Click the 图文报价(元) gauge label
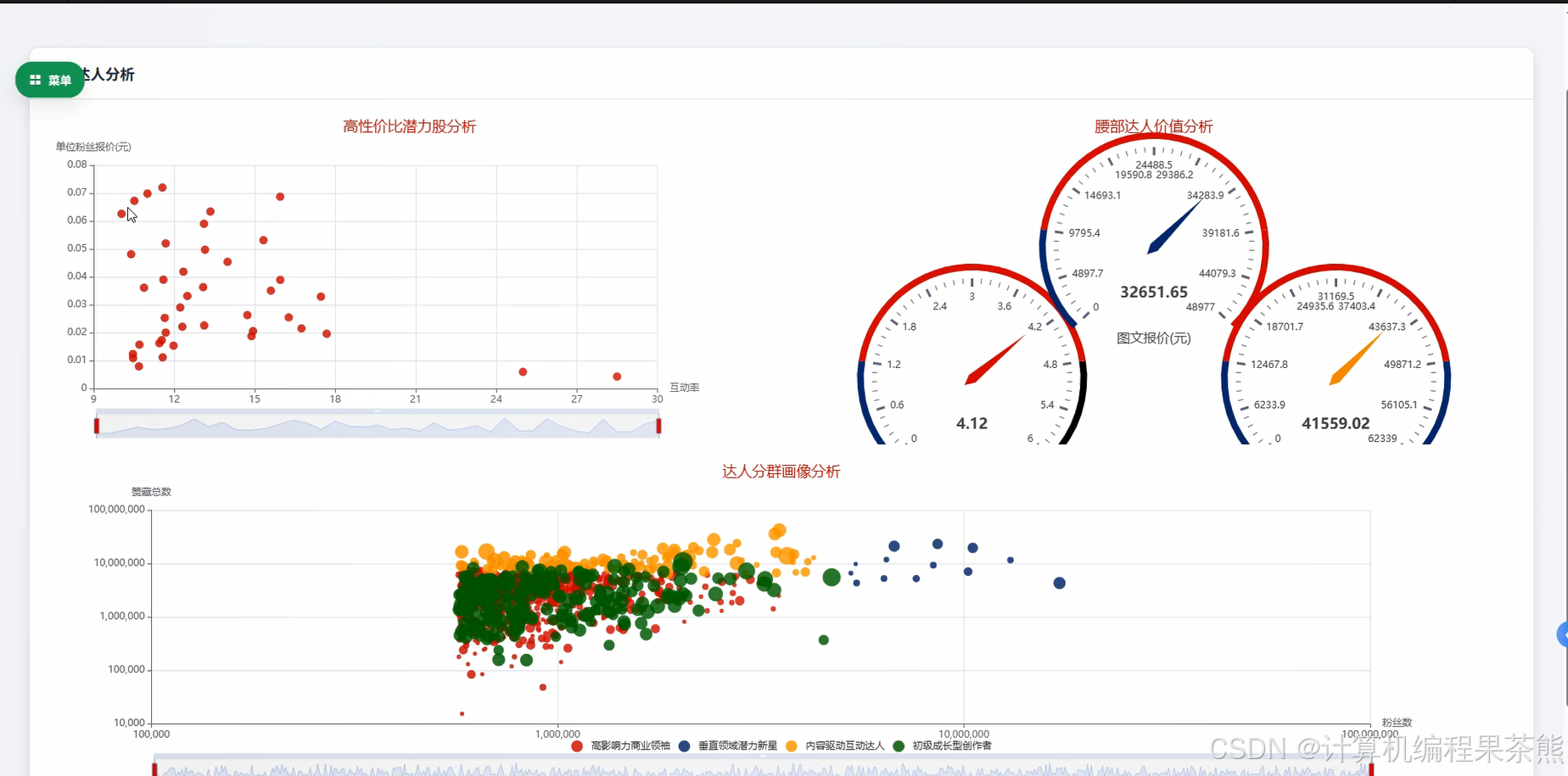Screen dimensions: 1568x776 click(1153, 338)
